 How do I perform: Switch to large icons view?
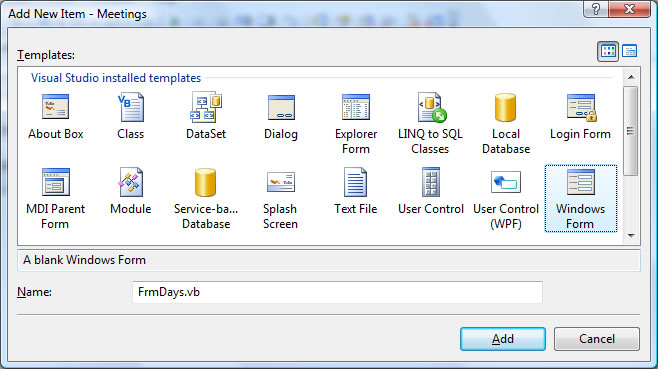(x=608, y=52)
